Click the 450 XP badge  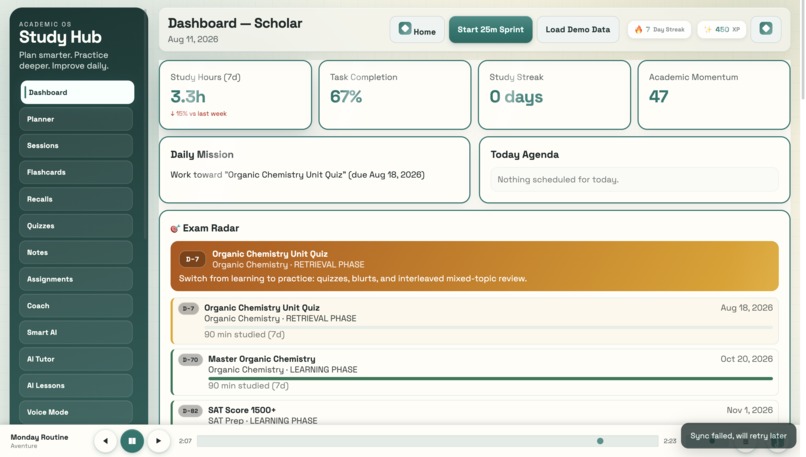click(722, 30)
